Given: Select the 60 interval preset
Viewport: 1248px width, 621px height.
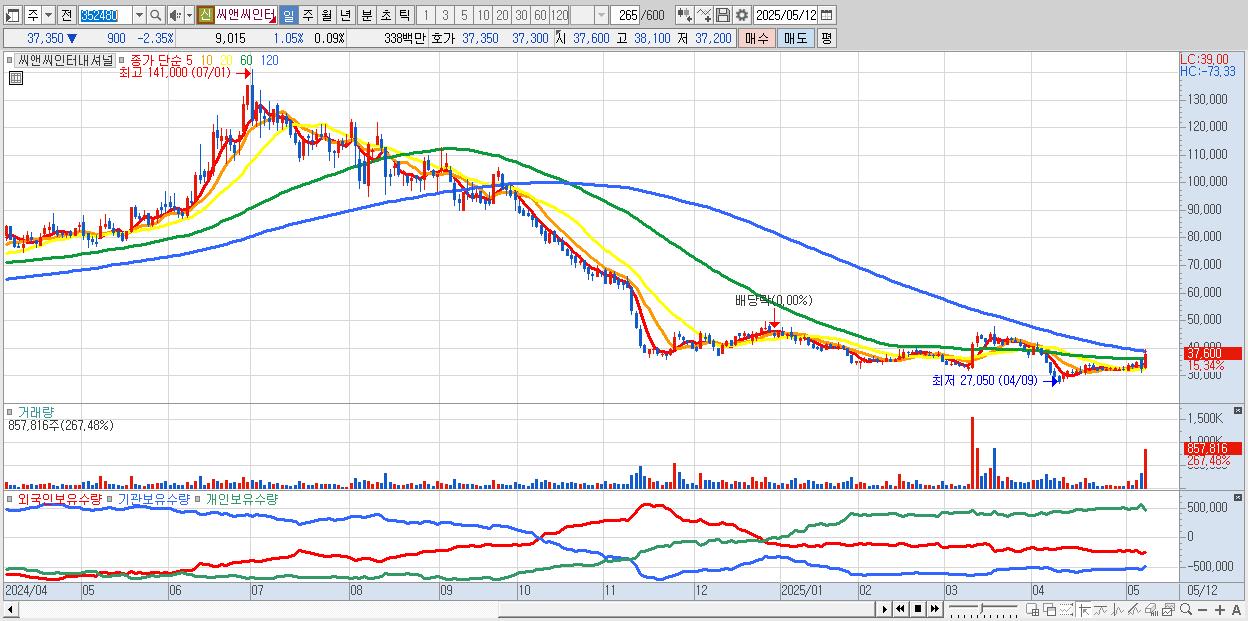Looking at the screenshot, I should [x=540, y=15].
